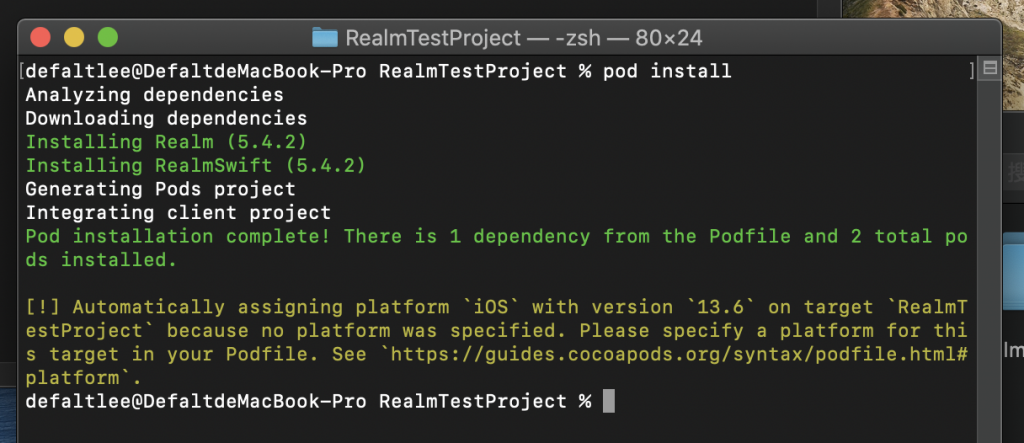Click the last prompt 'defaltlee@DefaltdeMacBook-Pro'
1024x443 pixels.
click(195, 401)
